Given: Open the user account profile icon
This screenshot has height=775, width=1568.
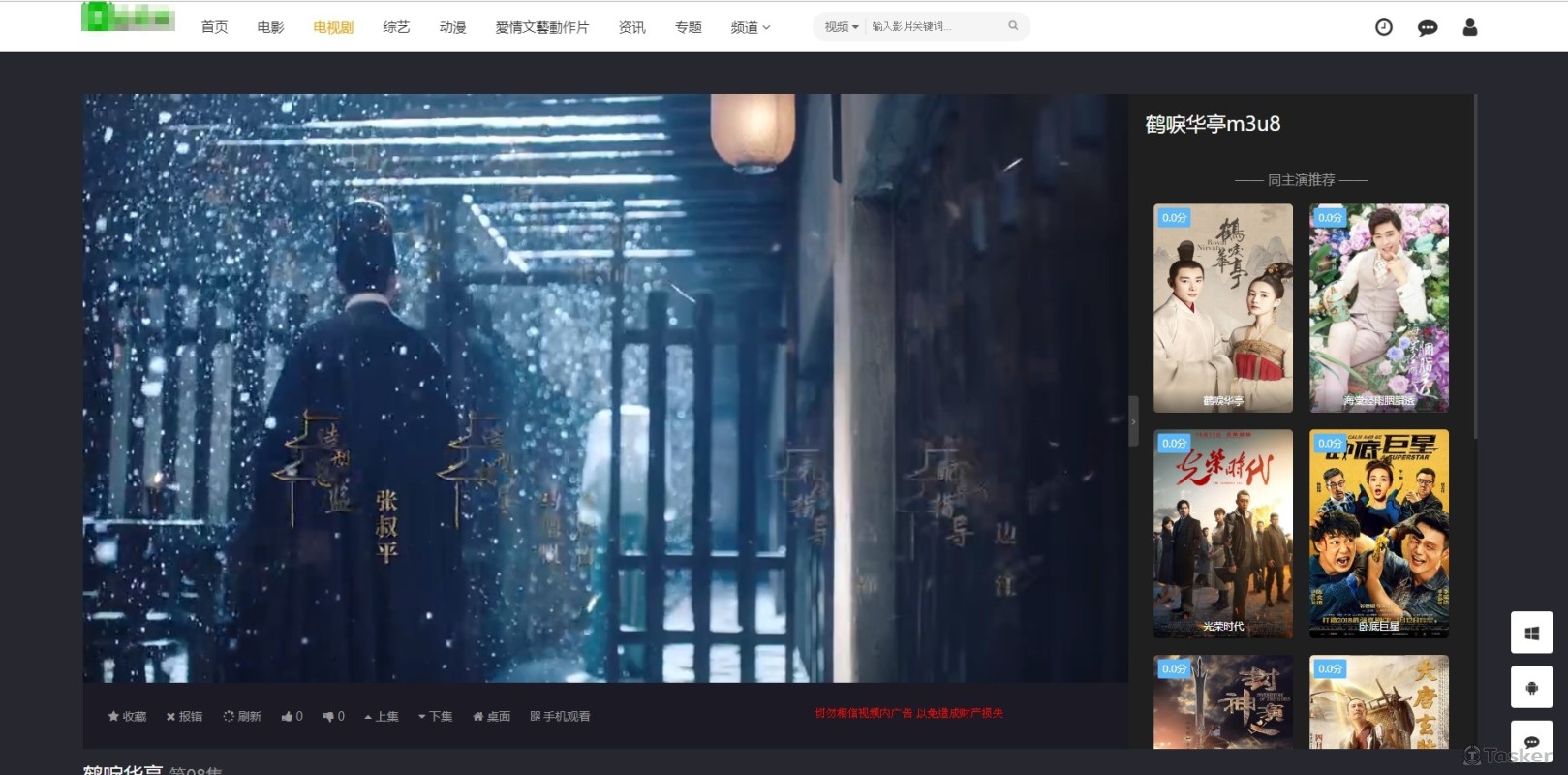Looking at the screenshot, I should click(1469, 27).
